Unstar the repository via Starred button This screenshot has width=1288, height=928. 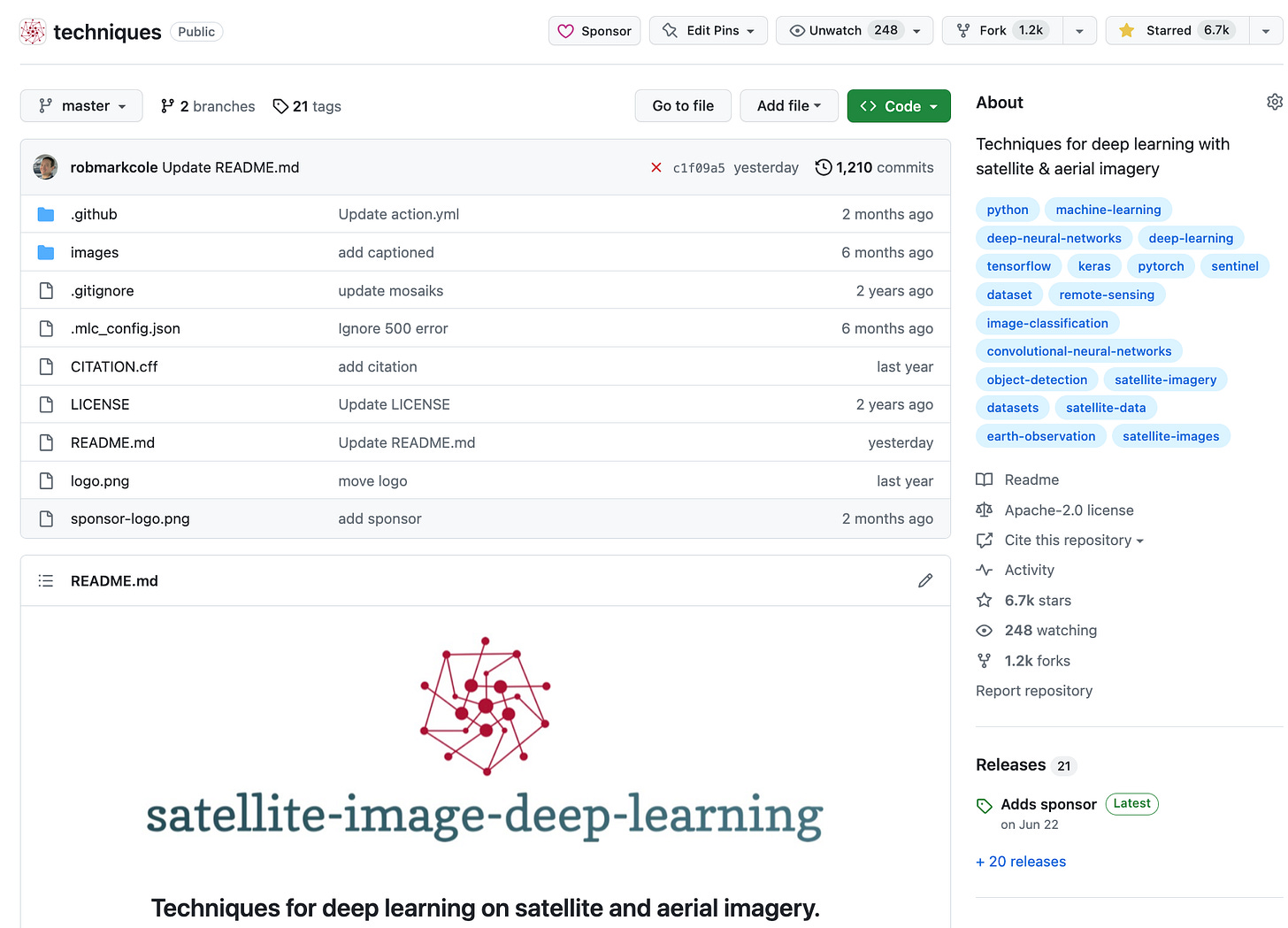[x=1174, y=29]
